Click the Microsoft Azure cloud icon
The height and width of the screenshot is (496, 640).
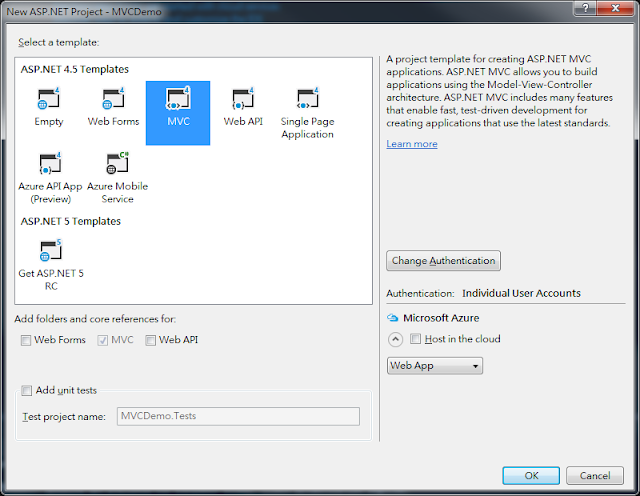coord(392,318)
